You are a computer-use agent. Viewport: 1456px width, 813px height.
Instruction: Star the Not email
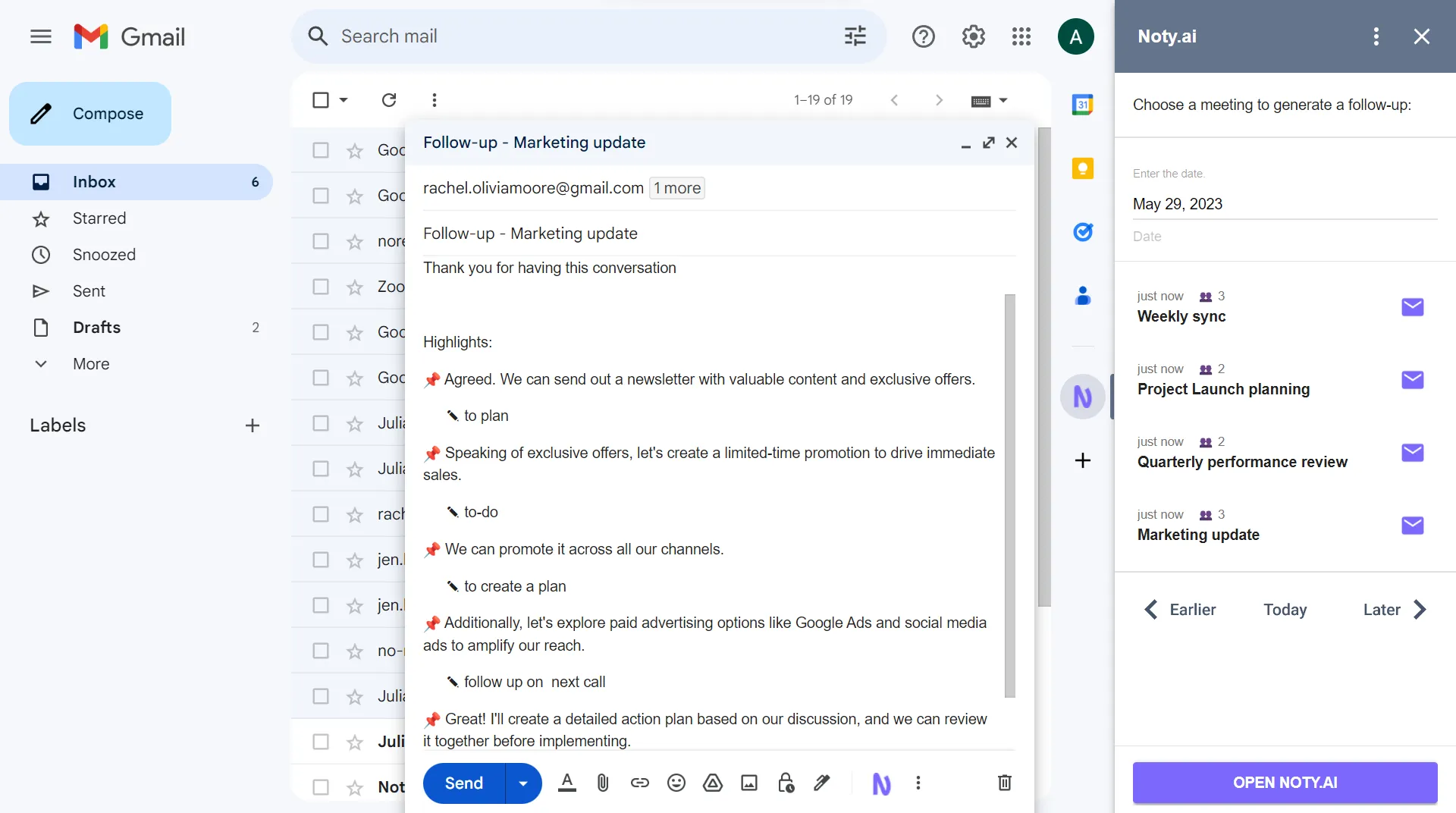354,787
